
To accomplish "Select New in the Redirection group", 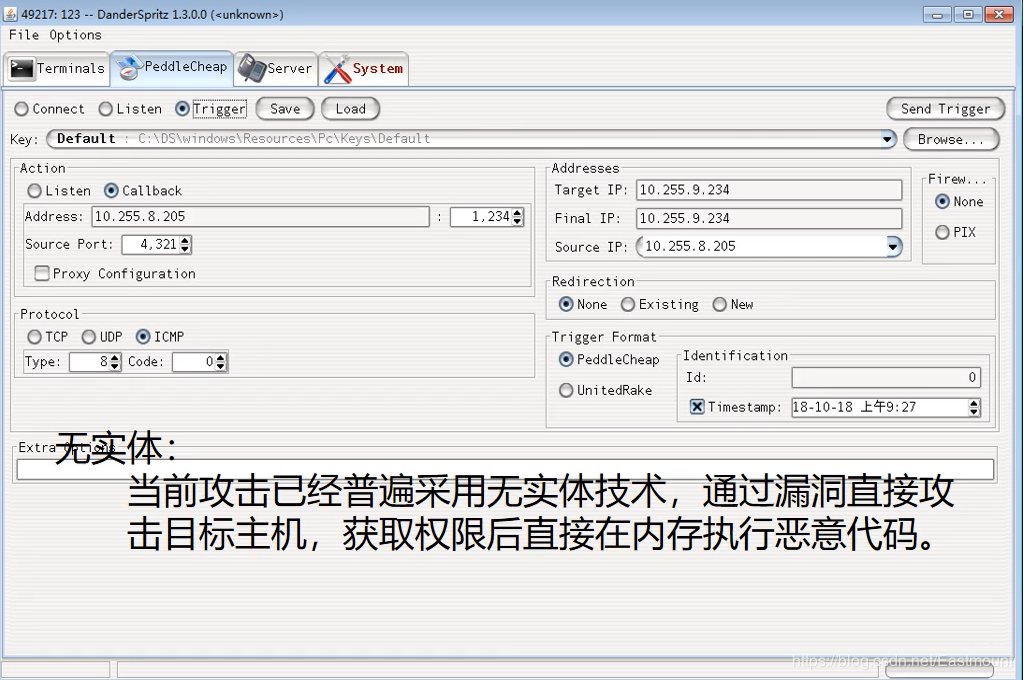I will click(x=720, y=304).
